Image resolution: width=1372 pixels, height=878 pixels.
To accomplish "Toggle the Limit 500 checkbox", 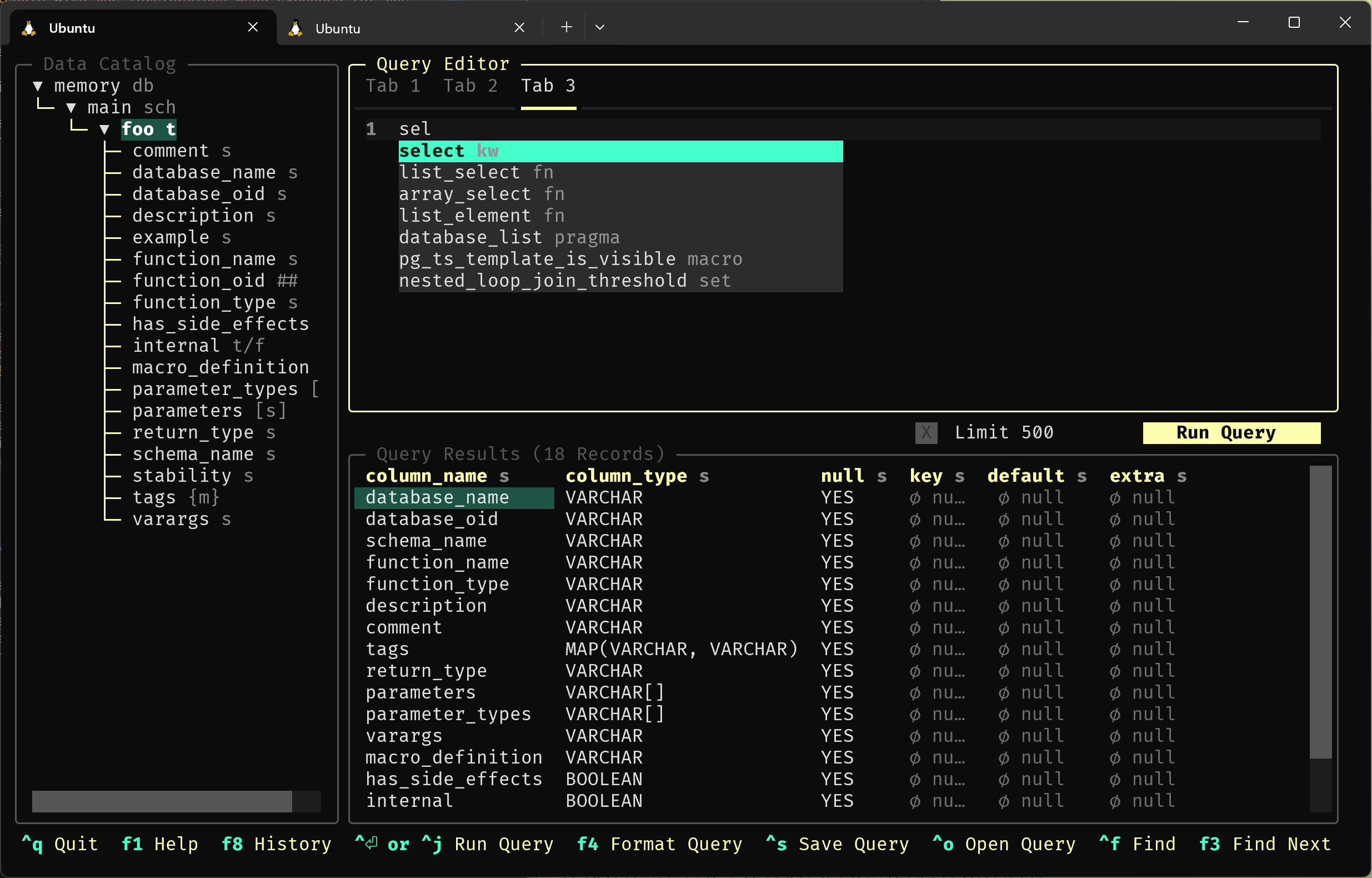I will 926,433.
